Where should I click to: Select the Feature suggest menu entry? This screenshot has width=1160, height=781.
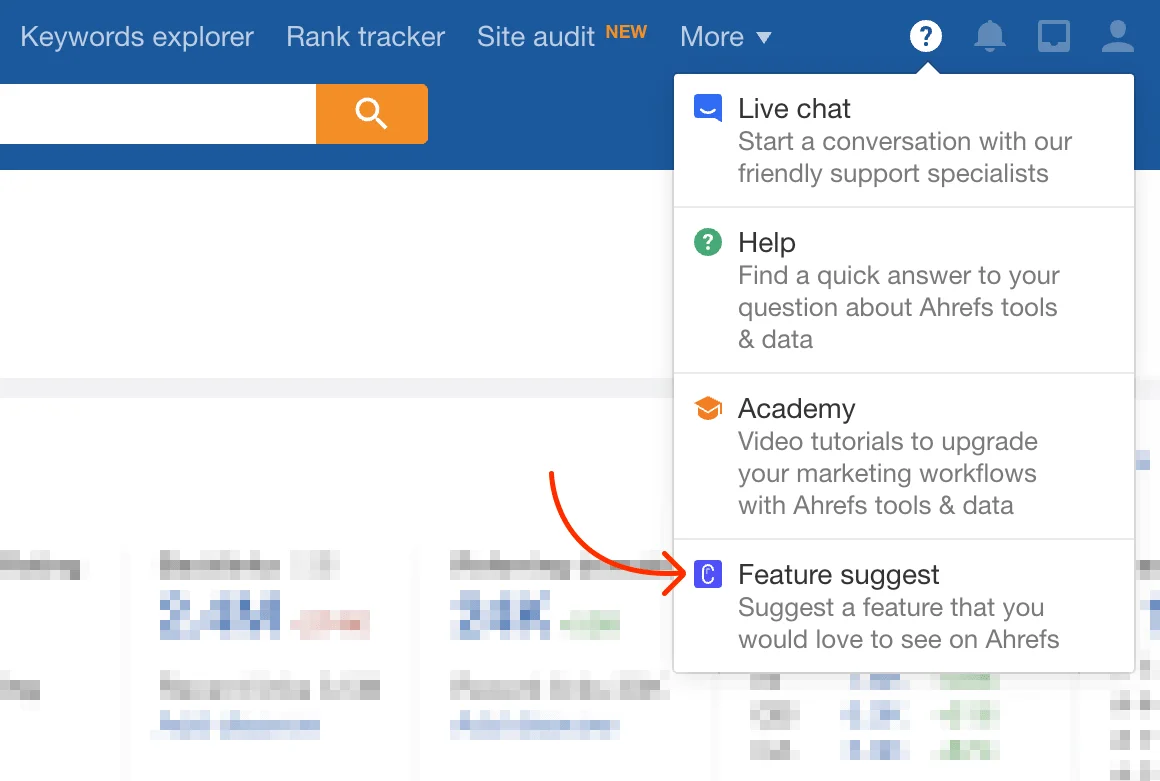tap(838, 574)
